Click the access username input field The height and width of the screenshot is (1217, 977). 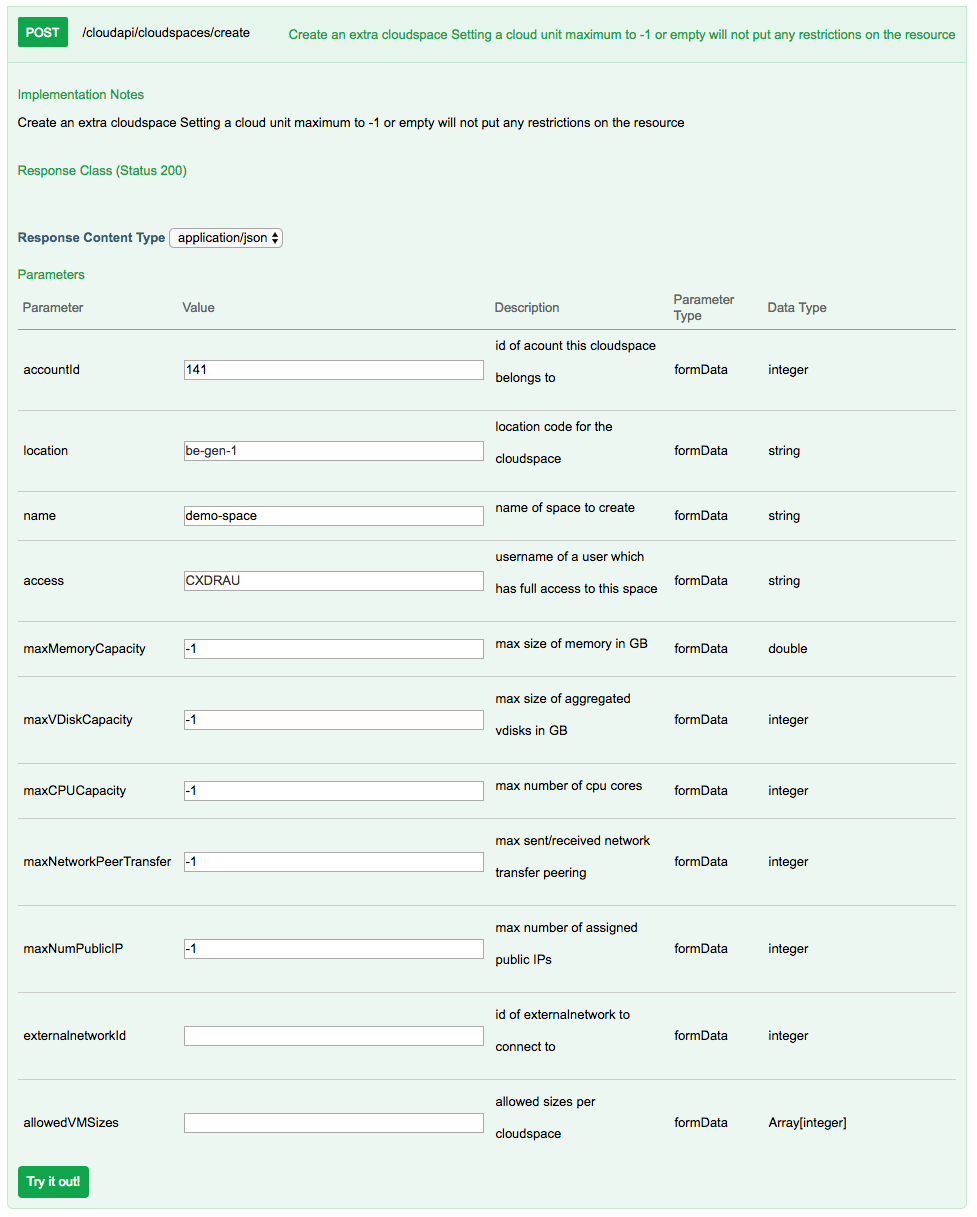333,581
